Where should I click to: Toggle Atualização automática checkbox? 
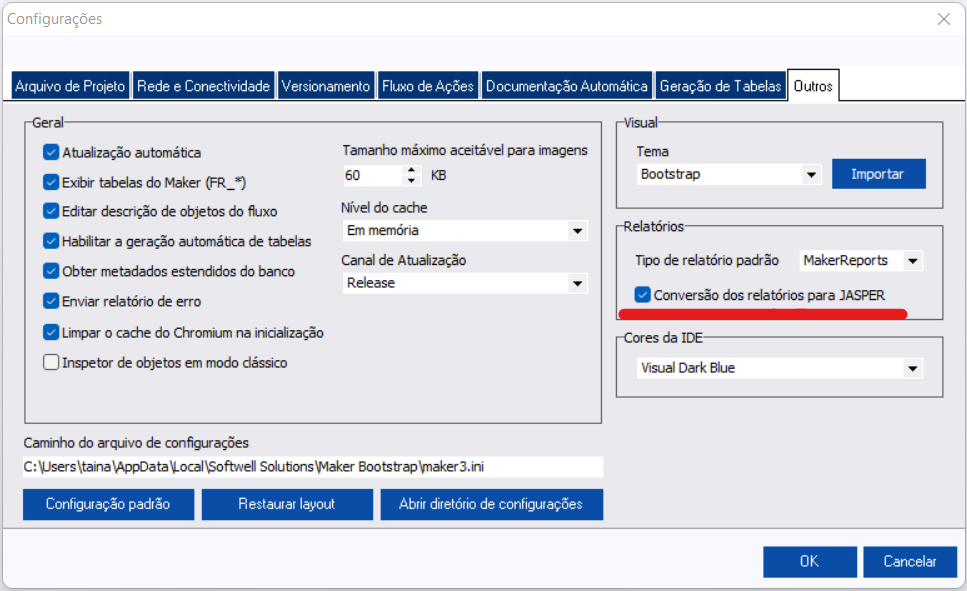pyautogui.click(x=52, y=153)
